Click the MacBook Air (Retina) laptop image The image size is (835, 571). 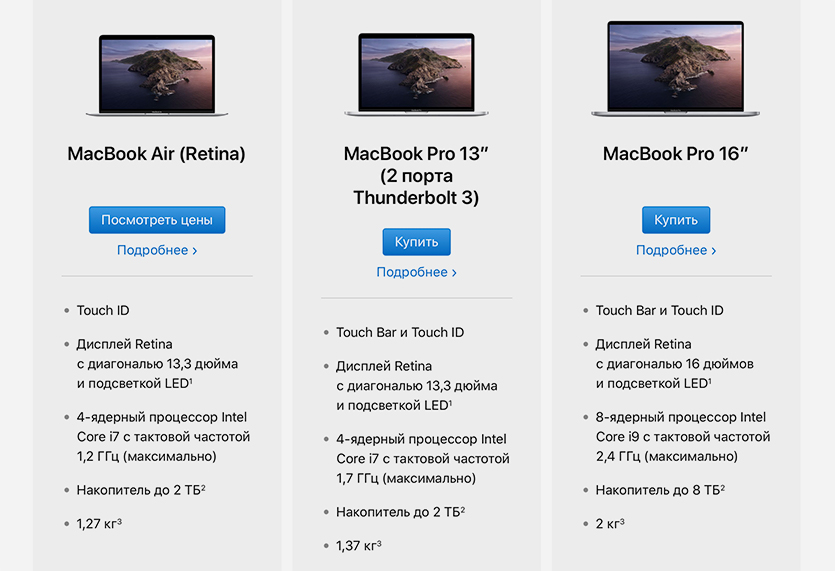coord(157,75)
